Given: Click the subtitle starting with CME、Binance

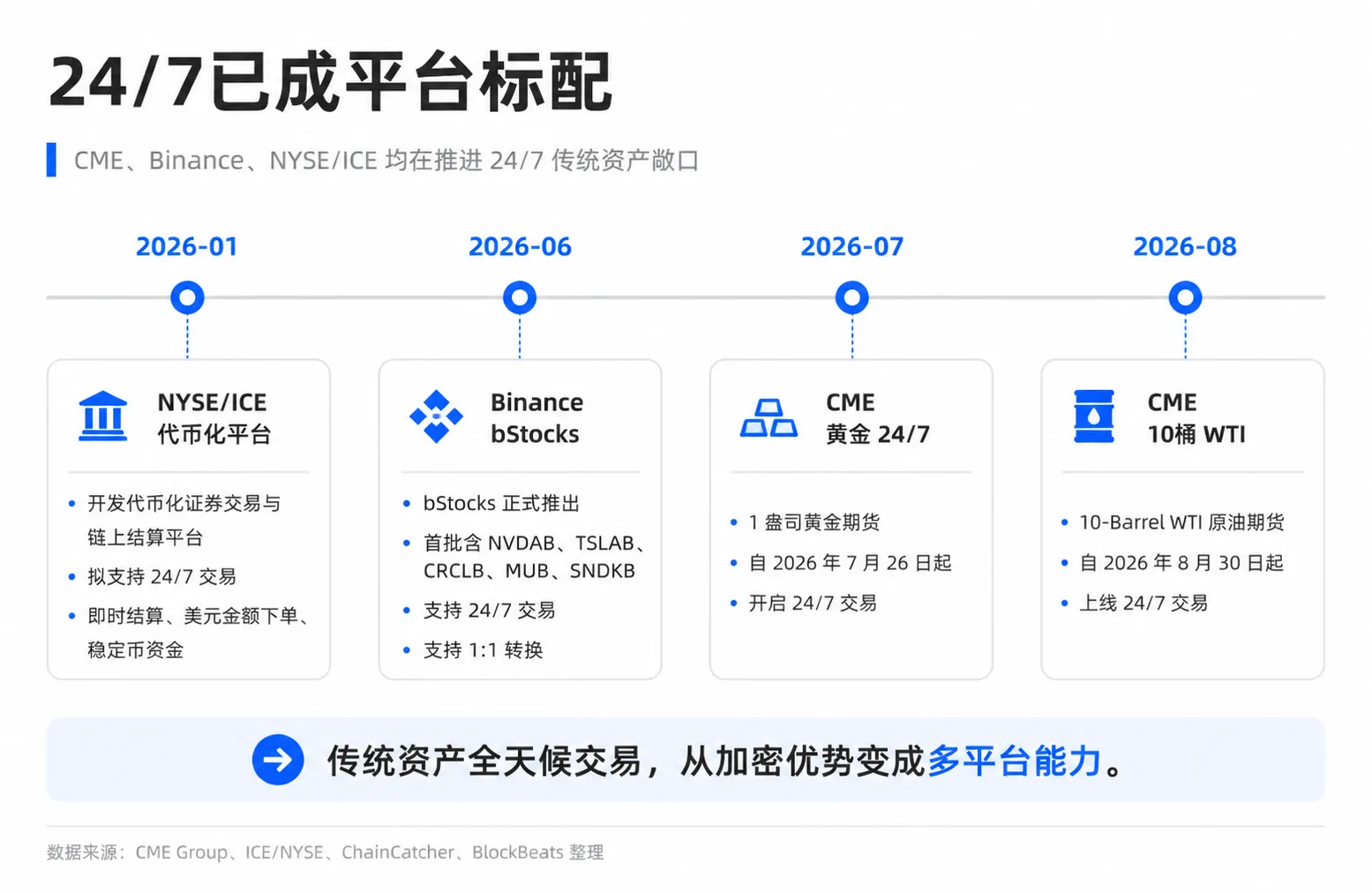Looking at the screenshot, I should (386, 161).
